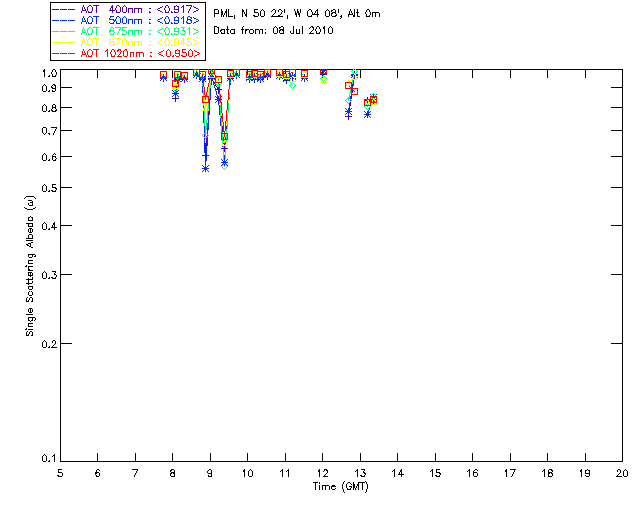Click y-axis tick label '0.4'
This screenshot has height=512, width=640.
[x=49, y=226]
